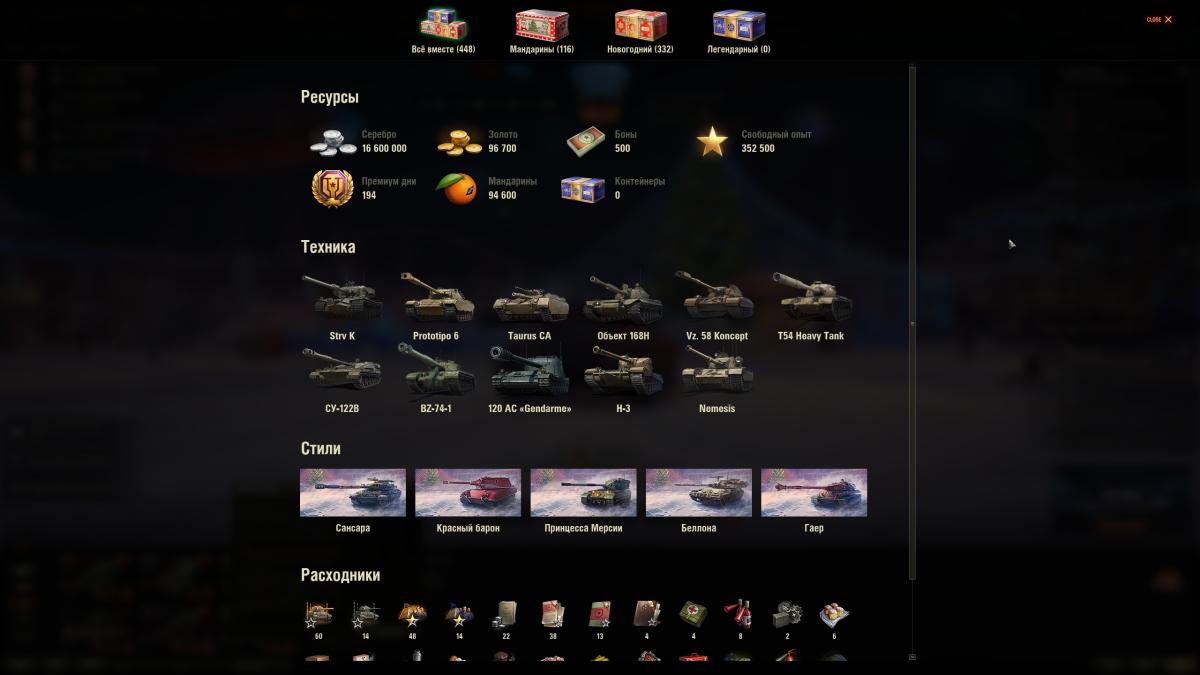Click the gear repair kit with count 2

[x=787, y=614]
